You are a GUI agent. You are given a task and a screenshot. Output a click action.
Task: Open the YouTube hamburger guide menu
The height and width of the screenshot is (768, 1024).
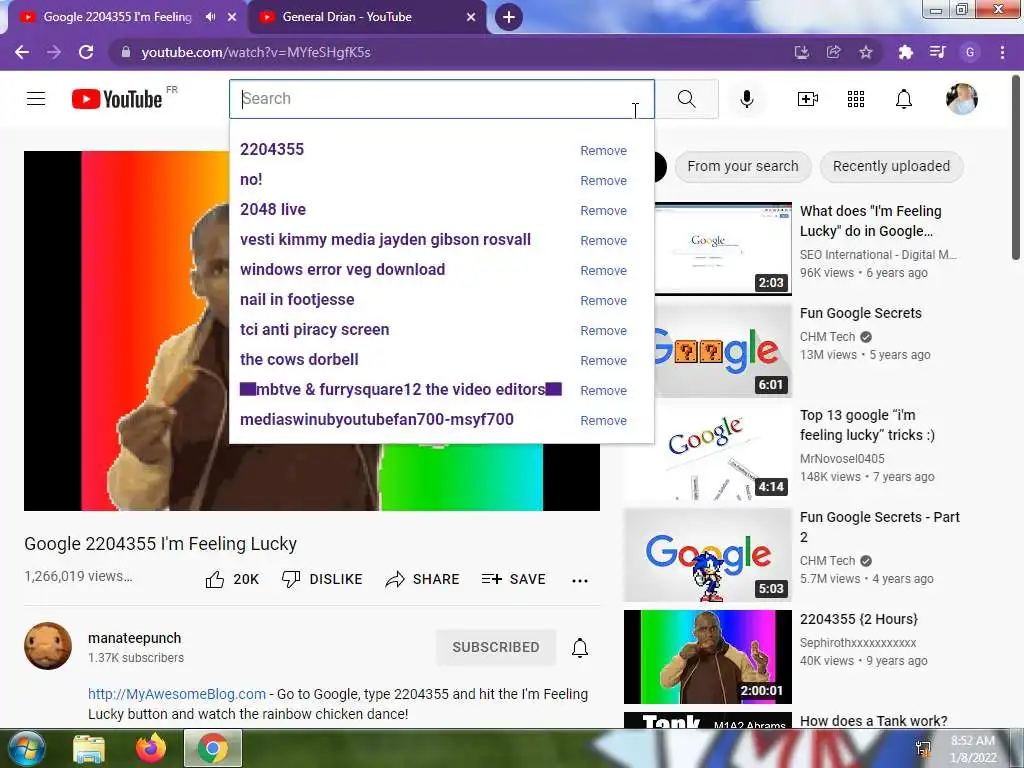(x=36, y=99)
